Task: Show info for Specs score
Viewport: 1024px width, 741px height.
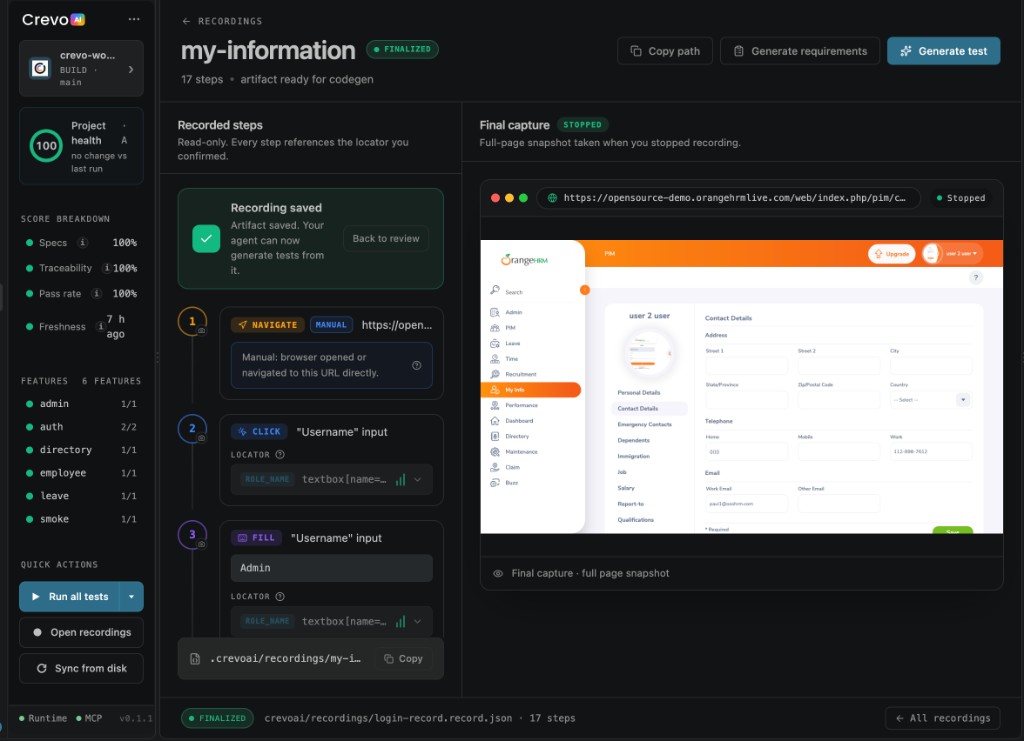Action: (x=82, y=242)
